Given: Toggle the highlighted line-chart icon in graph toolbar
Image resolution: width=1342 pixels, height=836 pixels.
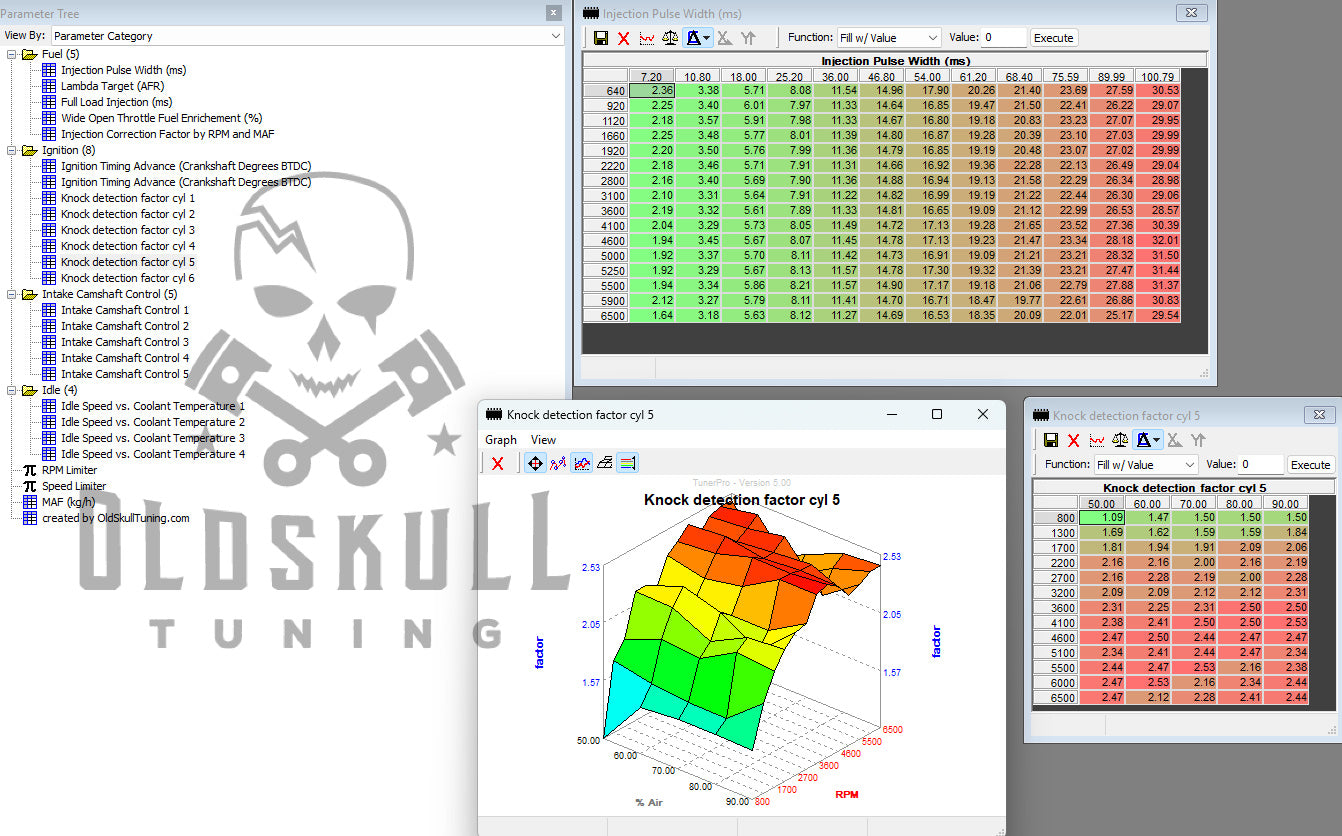Looking at the screenshot, I should click(x=582, y=463).
